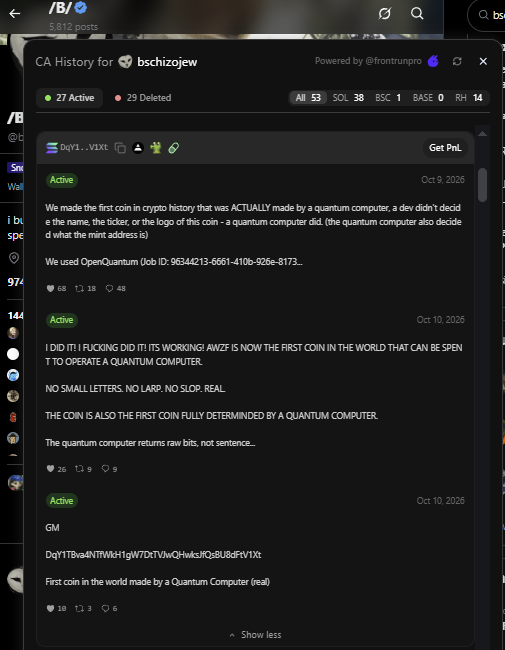Click the DqY1..V1Xt contract address
The width and height of the screenshot is (505, 650).
[x=84, y=147]
